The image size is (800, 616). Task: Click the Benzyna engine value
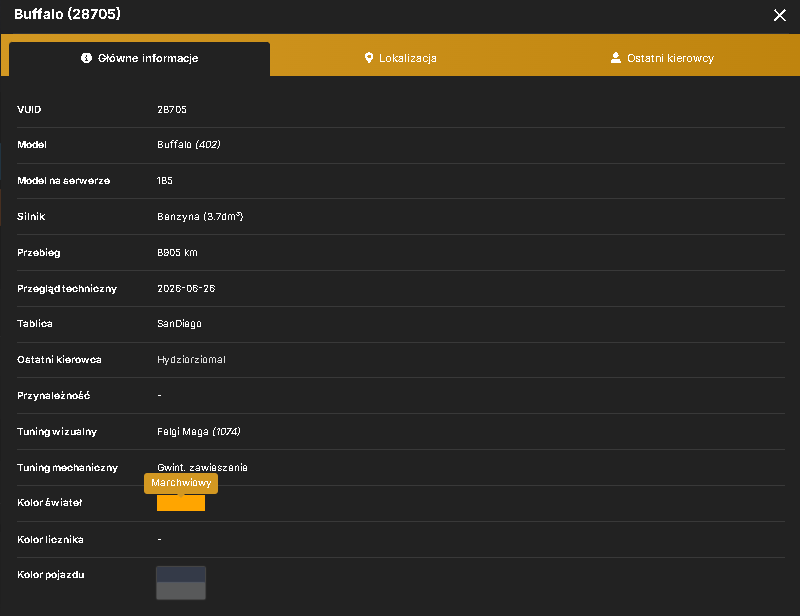coord(200,216)
